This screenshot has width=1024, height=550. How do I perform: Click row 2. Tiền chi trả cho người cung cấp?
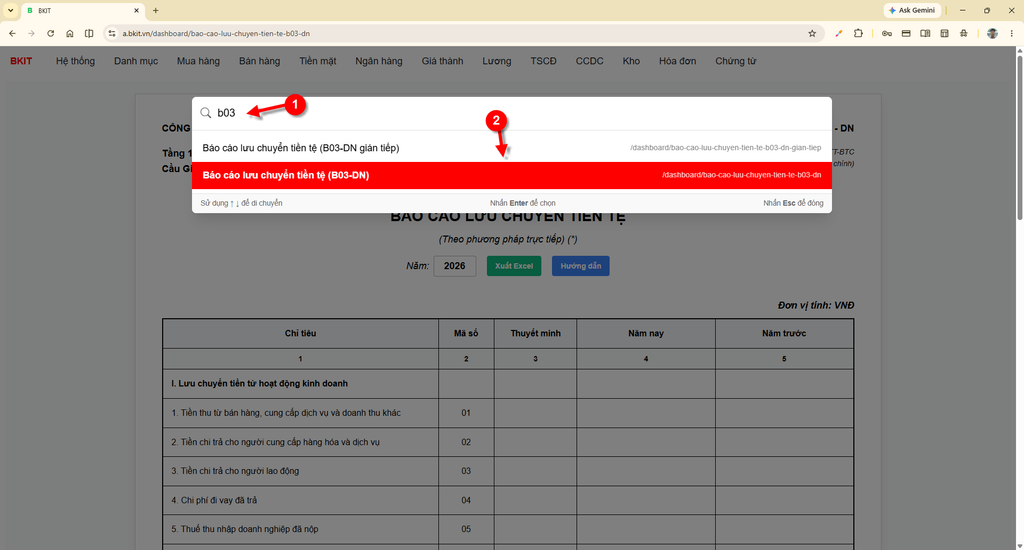click(x=508, y=442)
